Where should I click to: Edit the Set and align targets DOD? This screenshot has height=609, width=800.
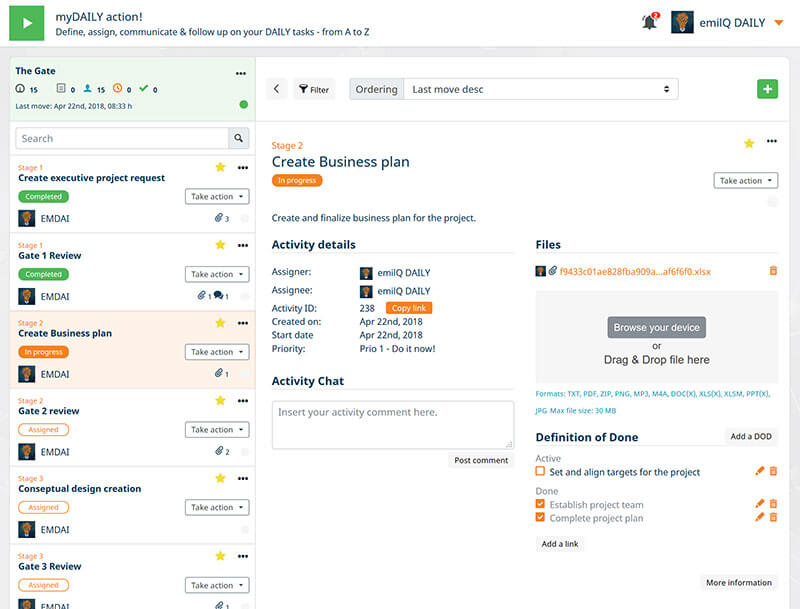tap(760, 471)
